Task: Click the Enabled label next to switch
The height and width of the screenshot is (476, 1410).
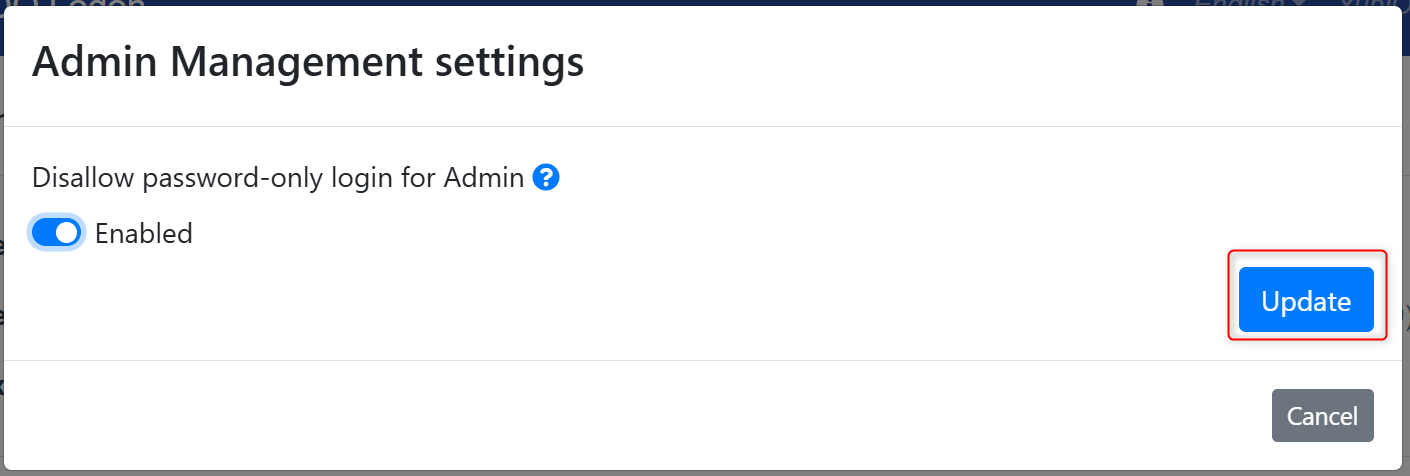Action: (x=143, y=234)
